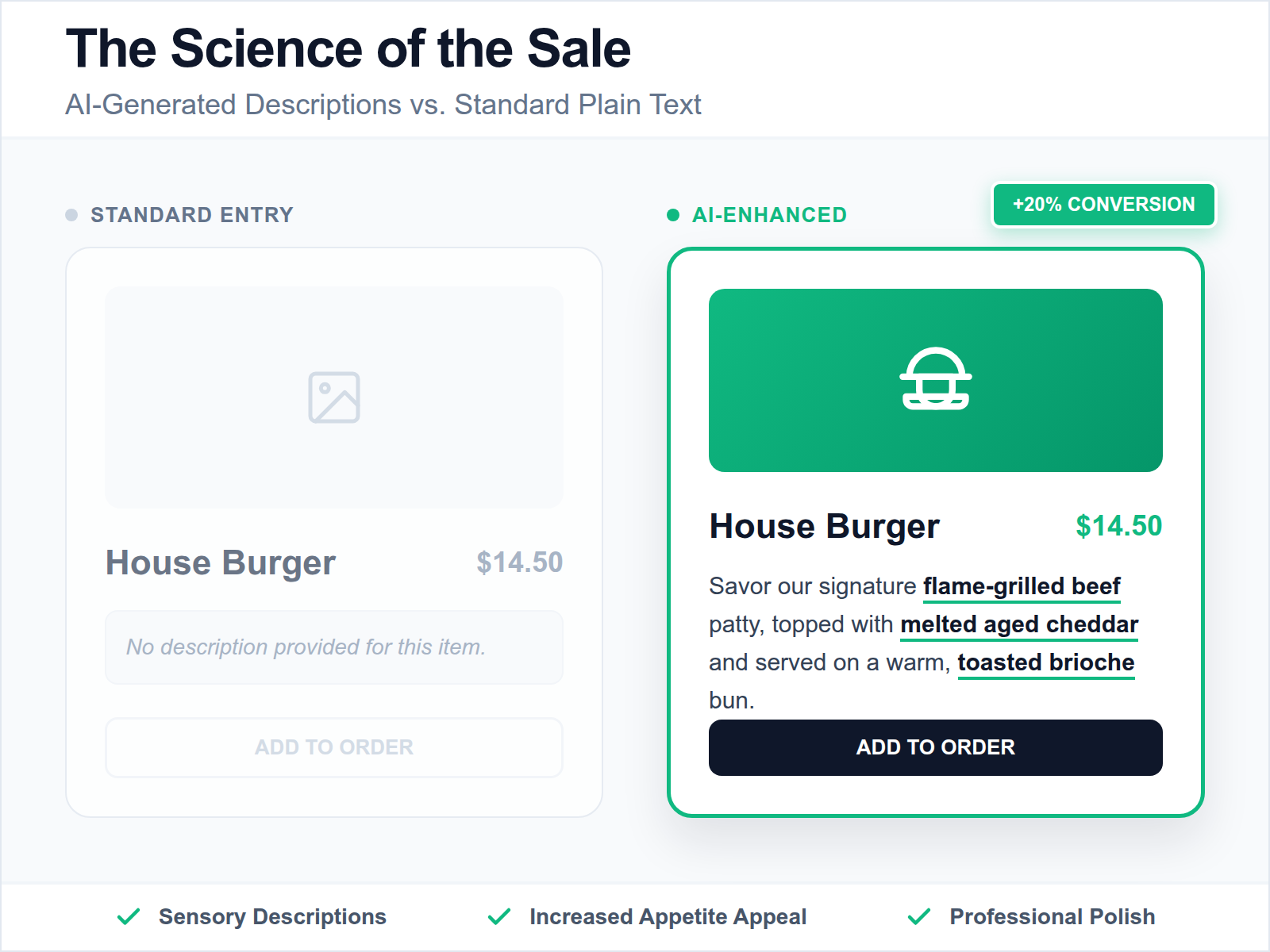Viewport: 1270px width, 952px height.
Task: Click the checkmark beside Professional Polish
Action: (922, 916)
